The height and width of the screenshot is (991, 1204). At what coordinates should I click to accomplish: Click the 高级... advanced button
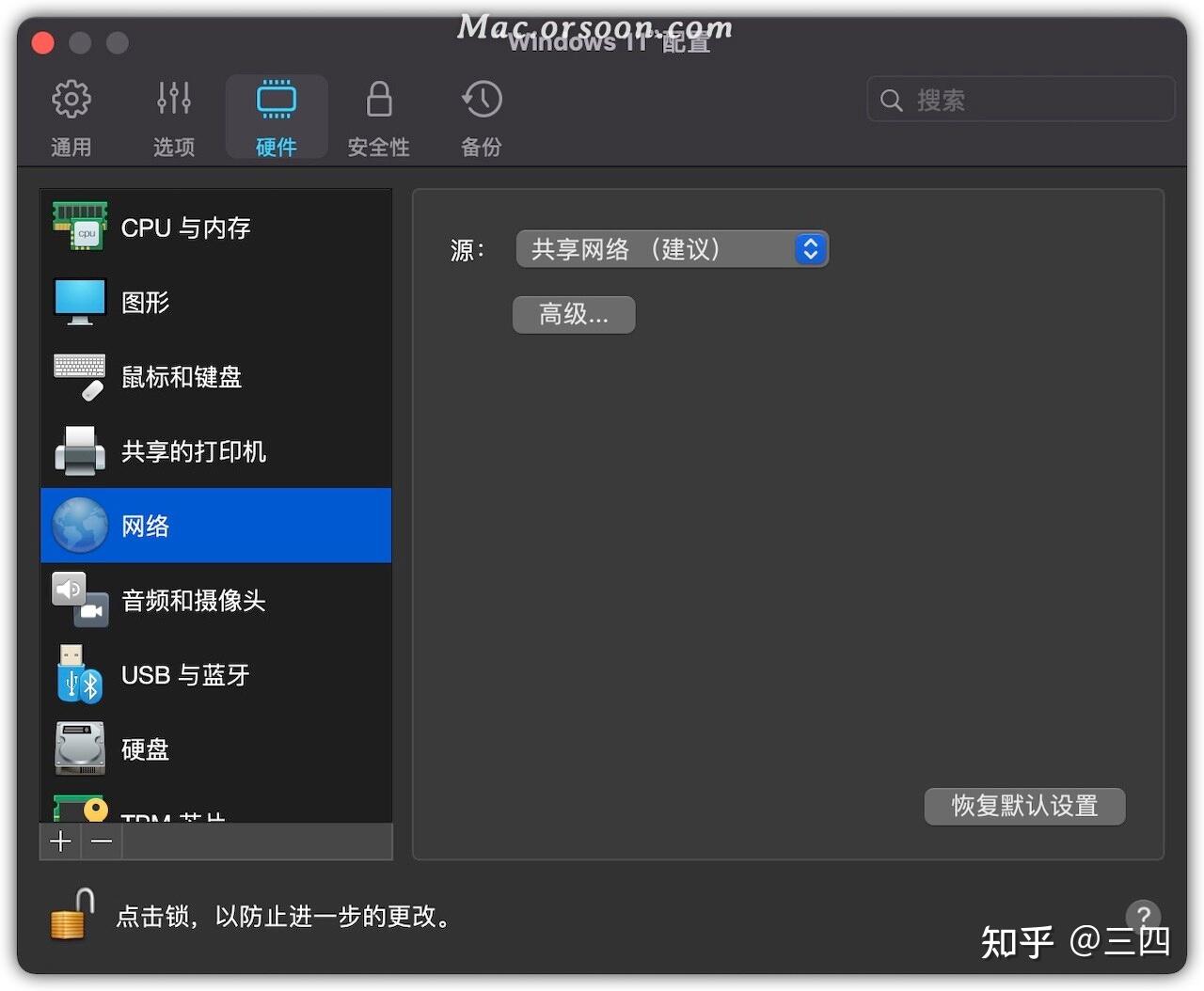(574, 315)
